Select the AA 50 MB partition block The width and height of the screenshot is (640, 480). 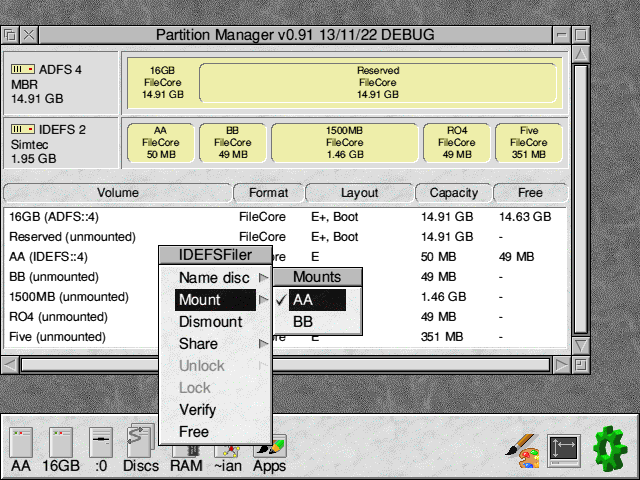click(x=160, y=142)
